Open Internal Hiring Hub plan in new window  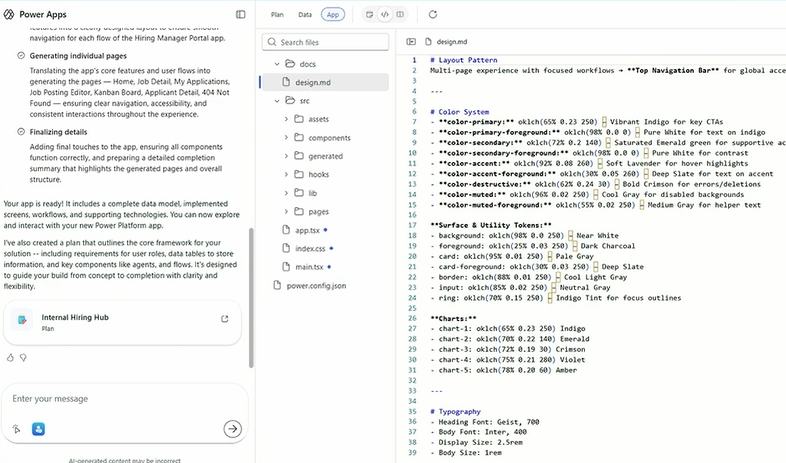tap(225, 319)
